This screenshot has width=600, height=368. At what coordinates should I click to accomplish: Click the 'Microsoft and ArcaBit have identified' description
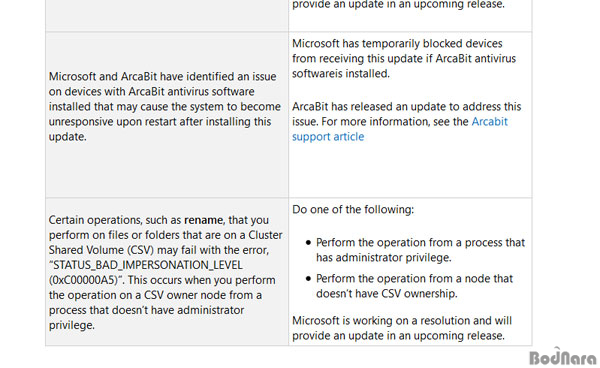[165, 106]
